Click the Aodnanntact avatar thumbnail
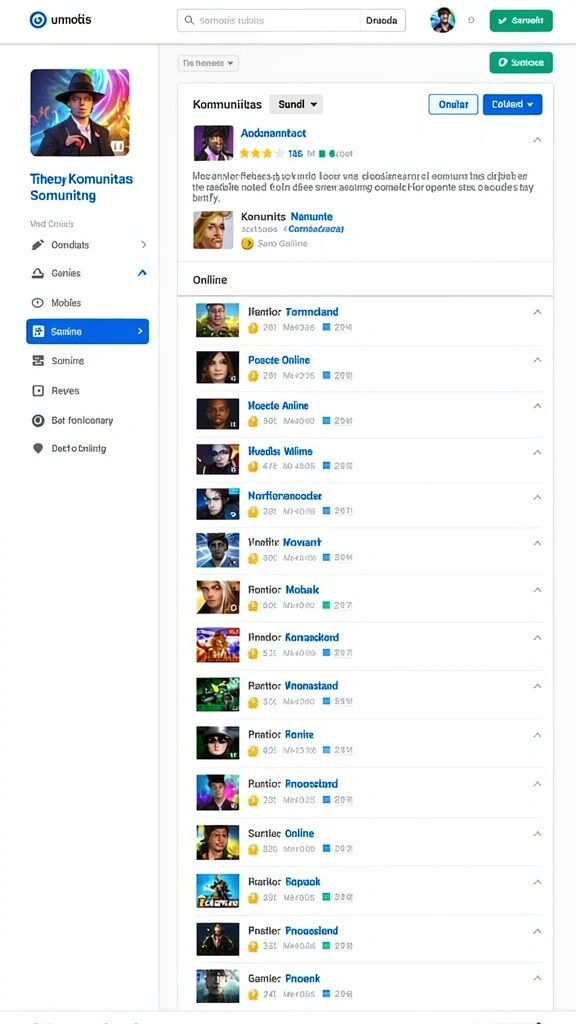 214,143
